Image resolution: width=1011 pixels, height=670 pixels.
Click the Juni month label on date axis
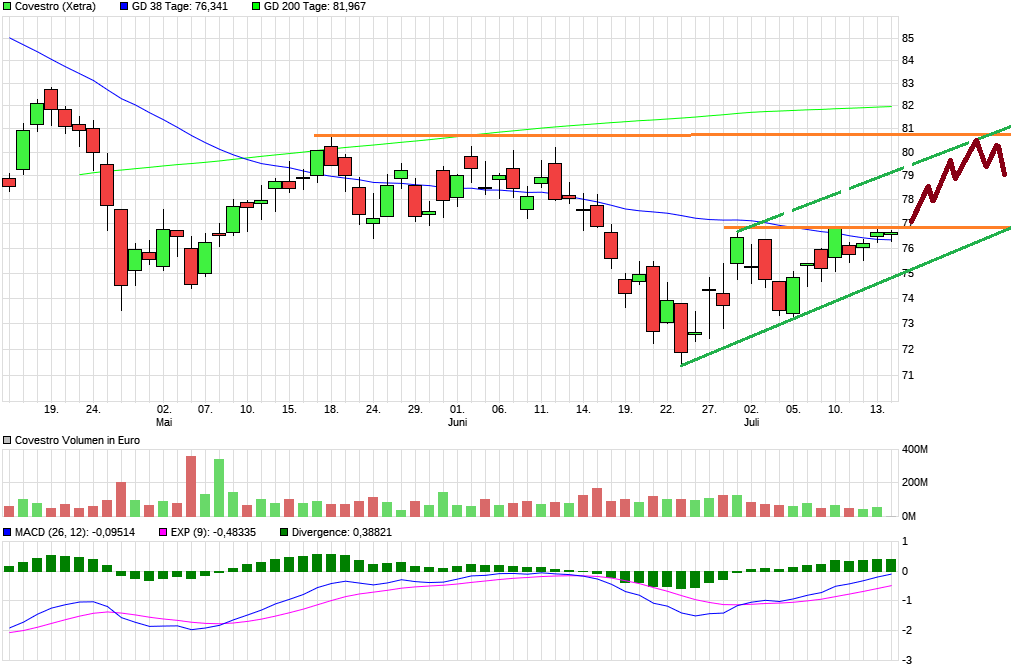[x=457, y=423]
